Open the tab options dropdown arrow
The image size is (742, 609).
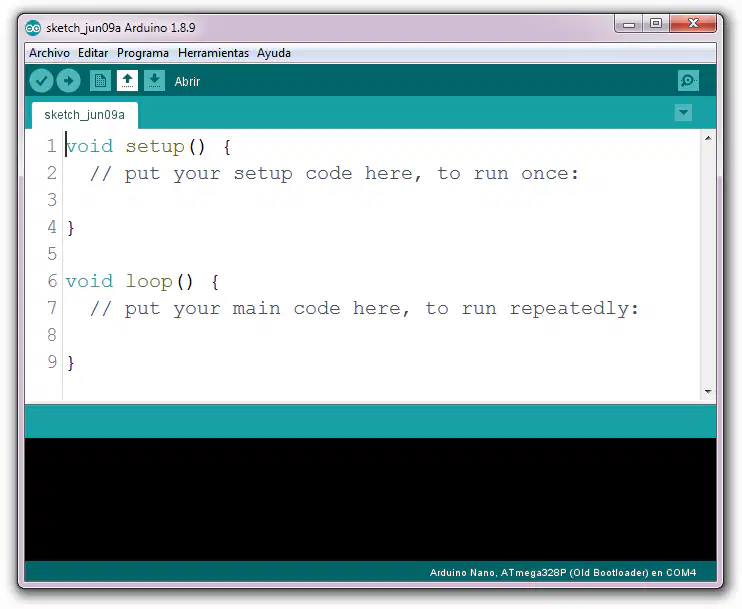coord(683,113)
